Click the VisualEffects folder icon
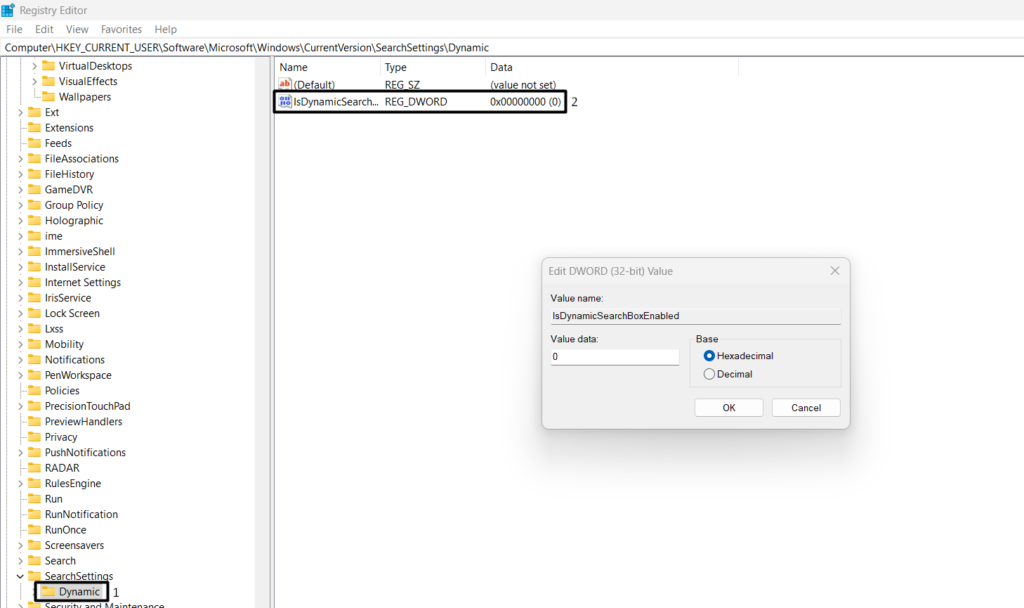The image size is (1024, 608). coord(48,81)
